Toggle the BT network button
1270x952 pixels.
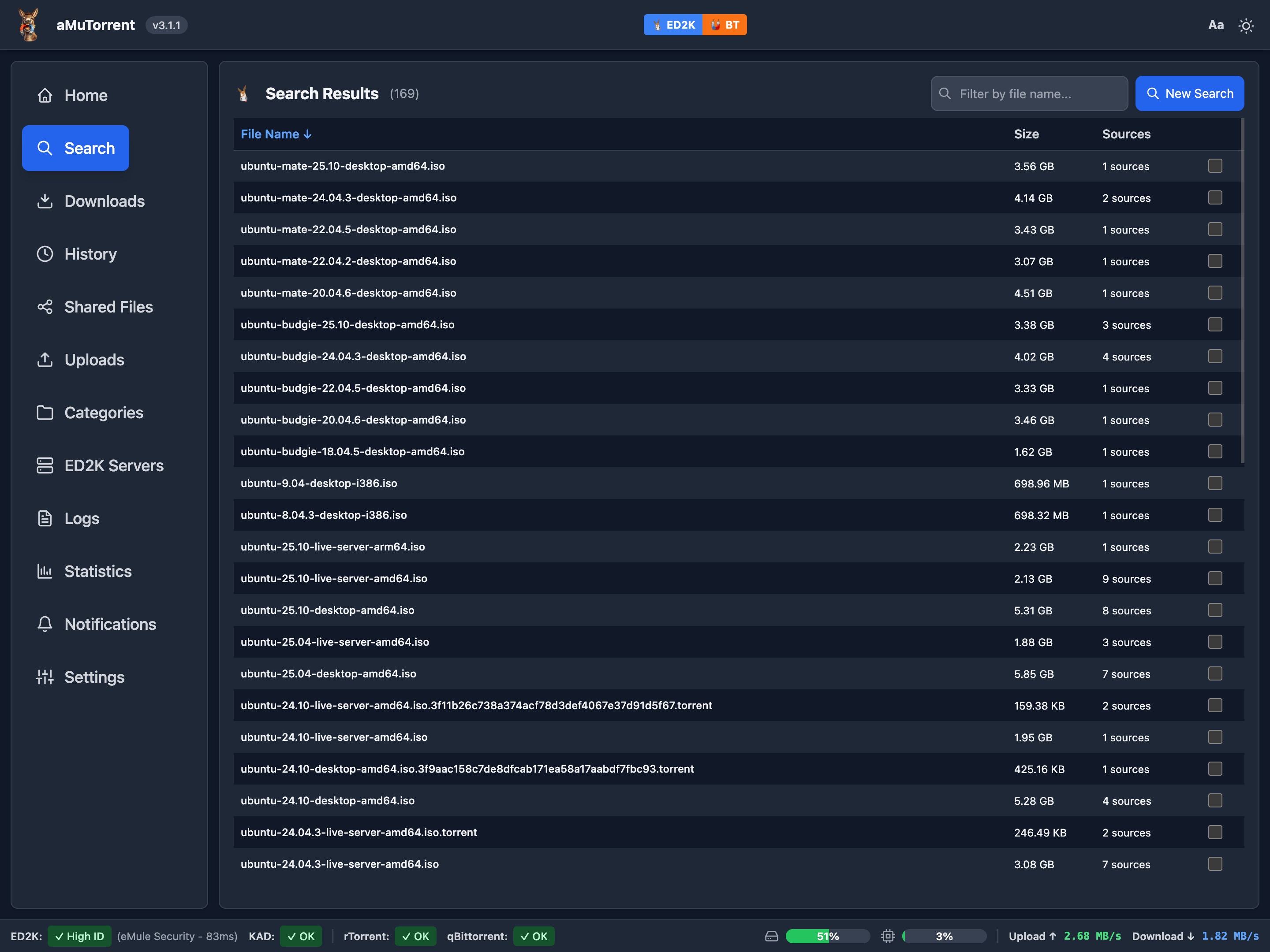(725, 25)
